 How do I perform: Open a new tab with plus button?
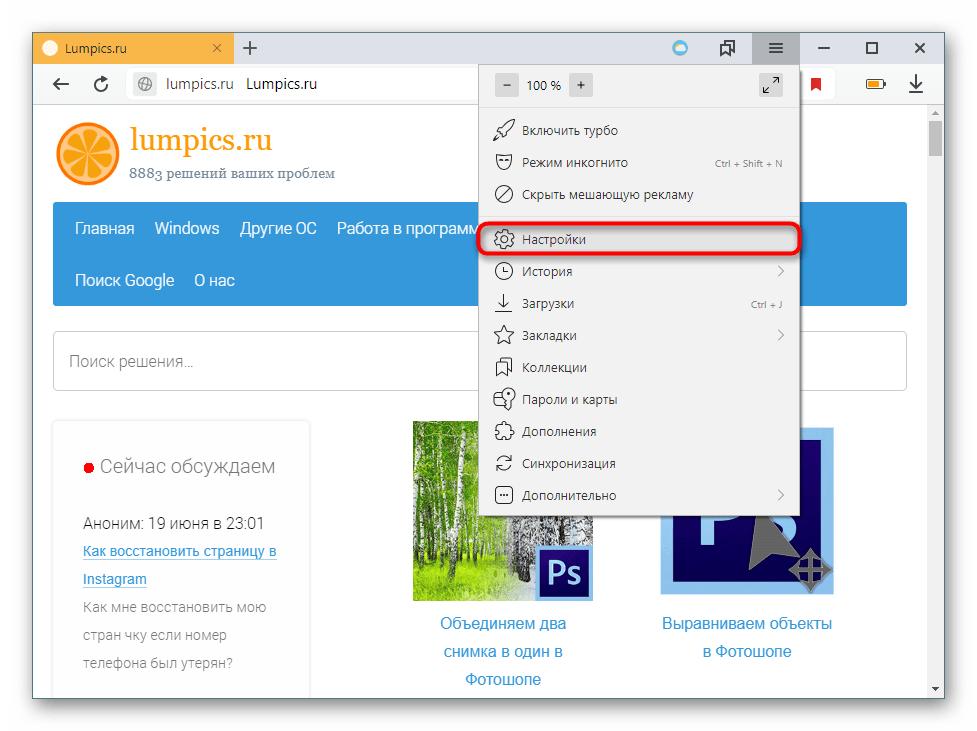pyautogui.click(x=250, y=48)
